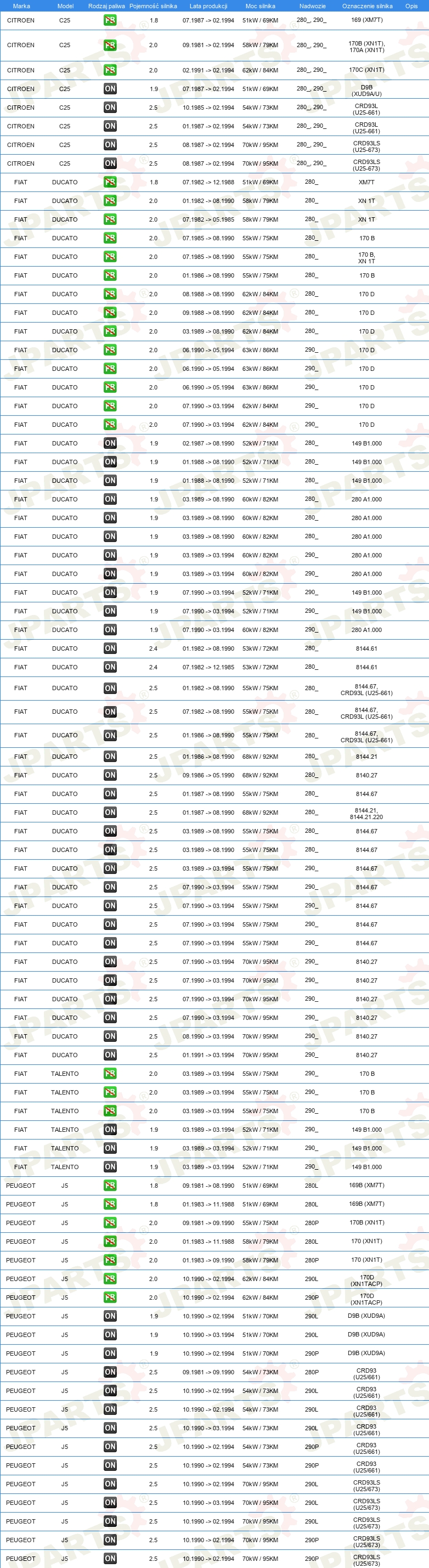Viewport: 429px width, 1568px height.
Task: Click ON icon for Ducato 2.4 07.1982 row
Action: (x=110, y=667)
